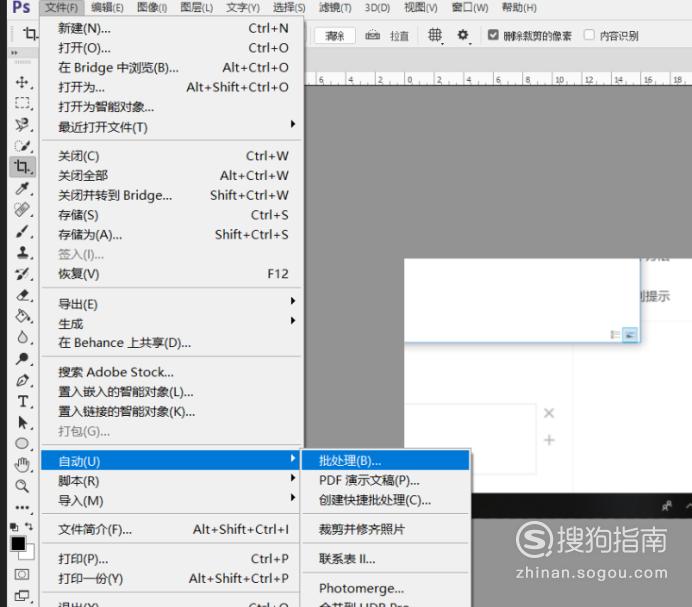
Task: Expand 最近打开文件(T) submenu
Action: click(293, 124)
